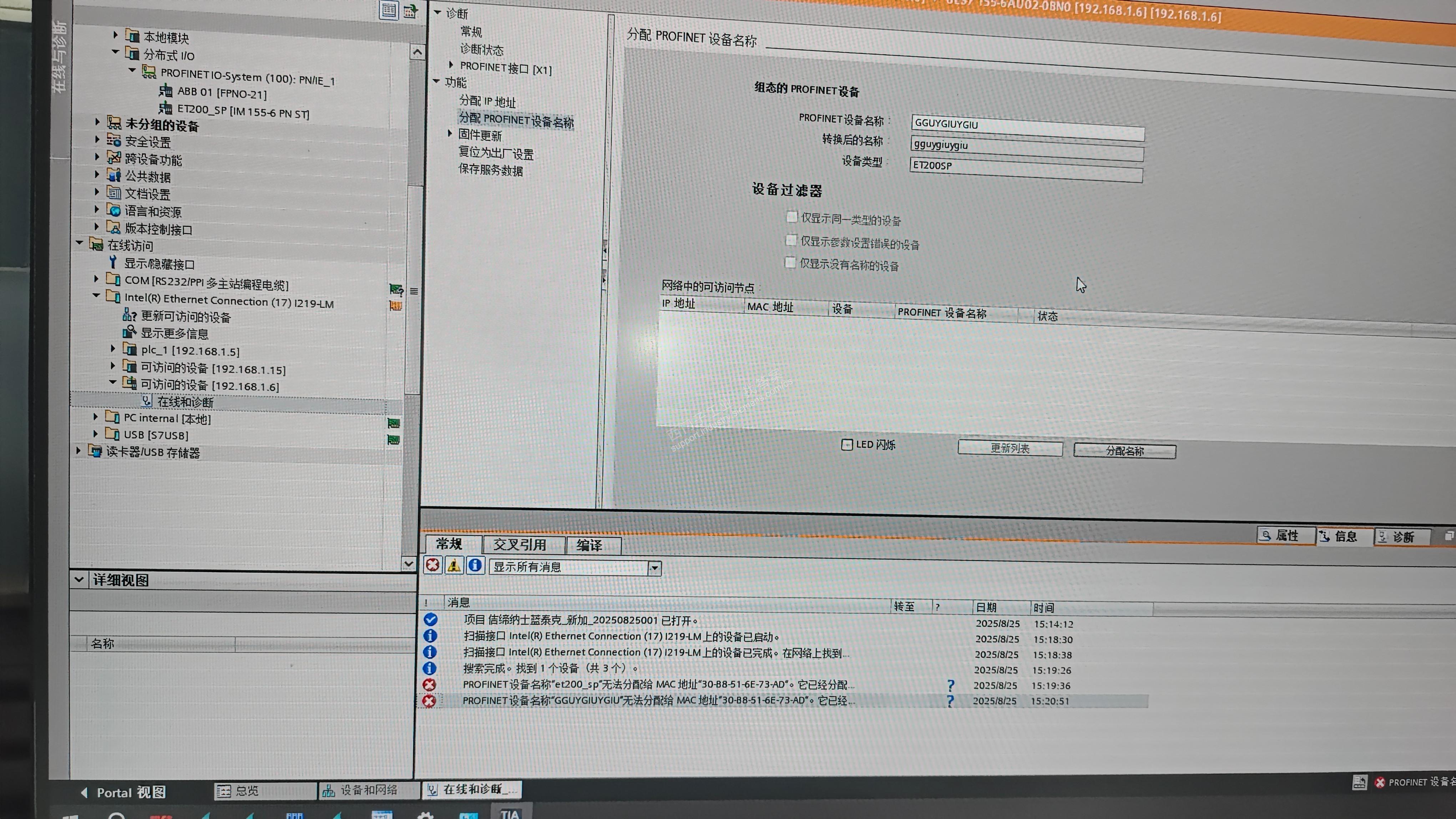Collapse the Detail view panel

click(79, 580)
